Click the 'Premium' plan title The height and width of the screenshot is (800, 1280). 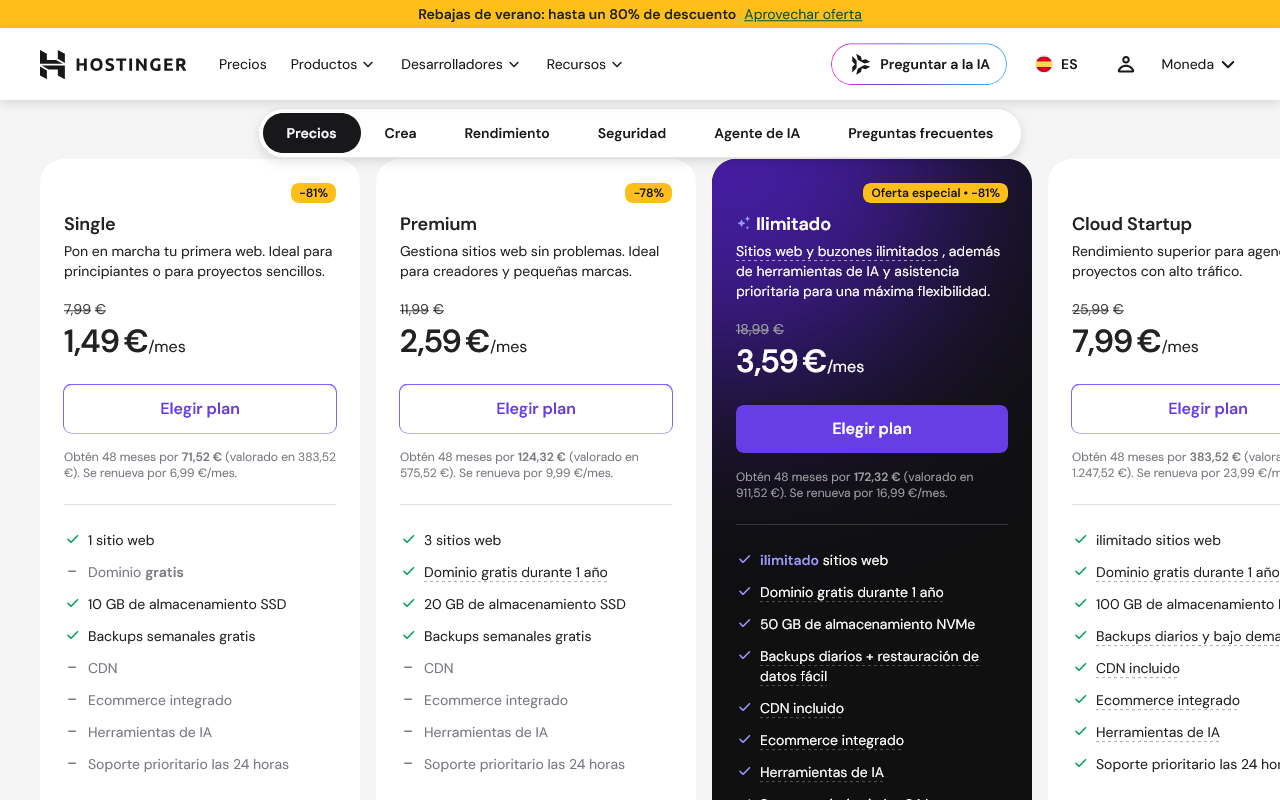[x=438, y=224]
